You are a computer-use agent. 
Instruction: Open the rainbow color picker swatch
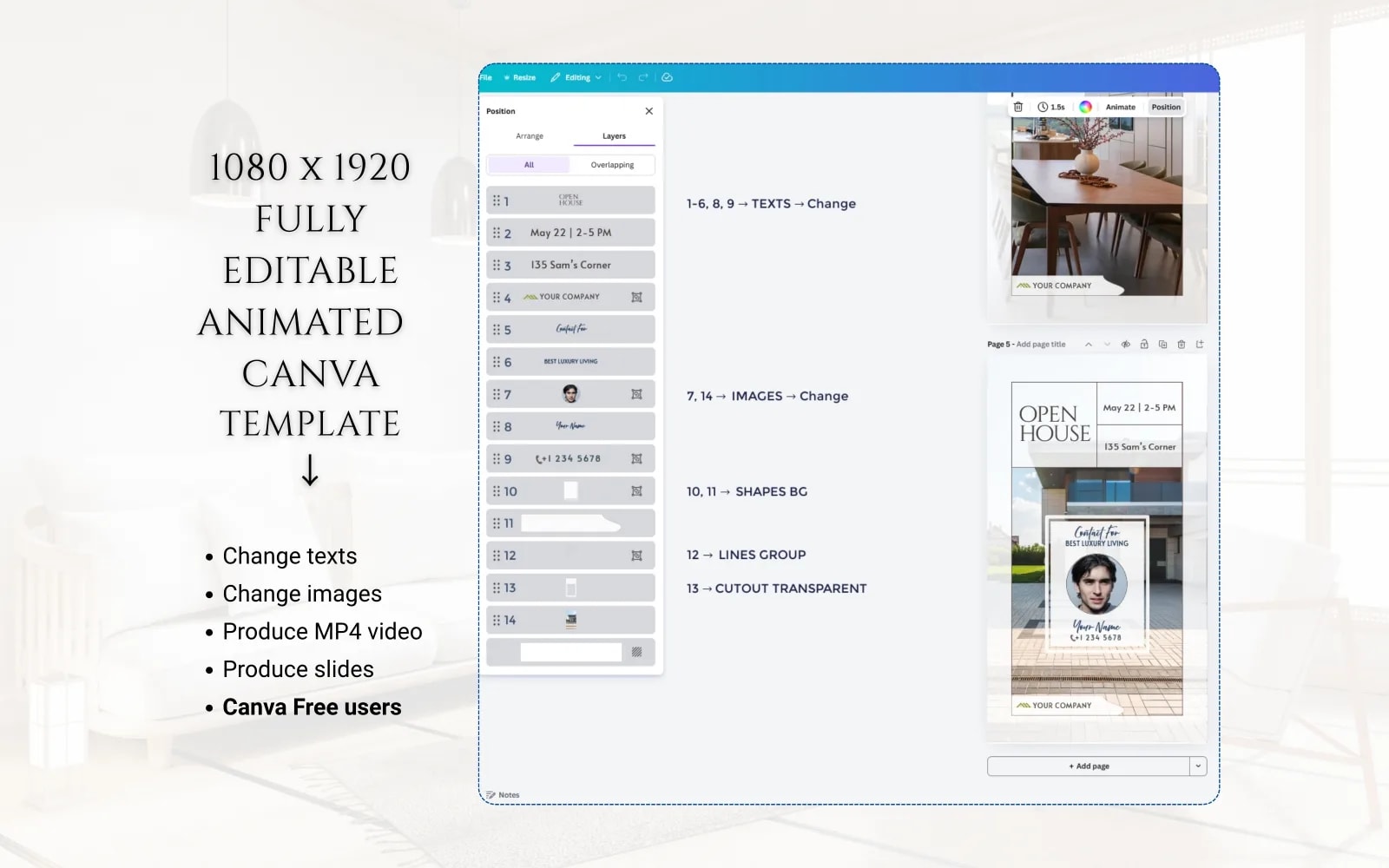click(x=1085, y=107)
